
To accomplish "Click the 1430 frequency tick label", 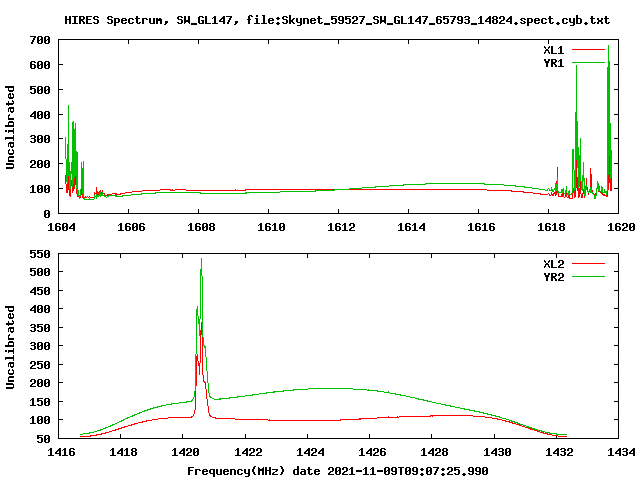I will (497, 452).
